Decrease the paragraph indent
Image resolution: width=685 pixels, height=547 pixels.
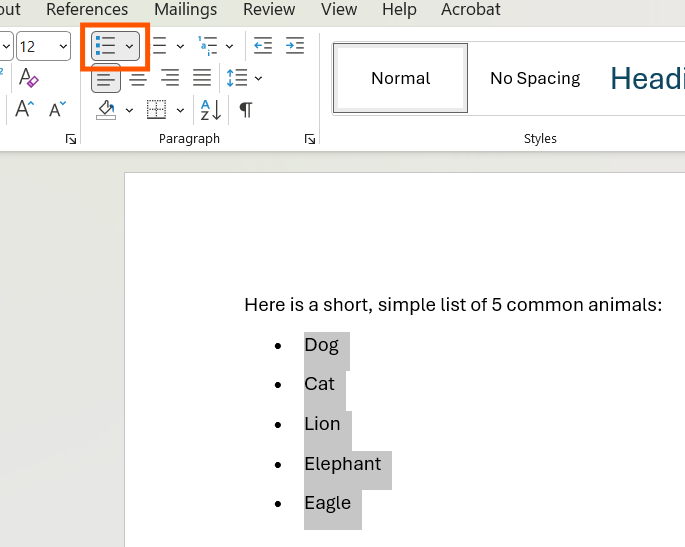pos(263,46)
